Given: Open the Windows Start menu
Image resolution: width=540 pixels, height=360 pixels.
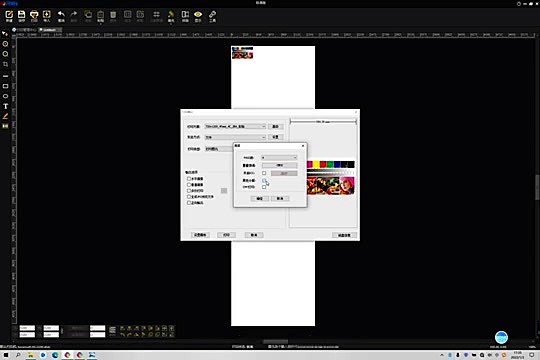Looking at the screenshot, I should click(x=6, y=355).
